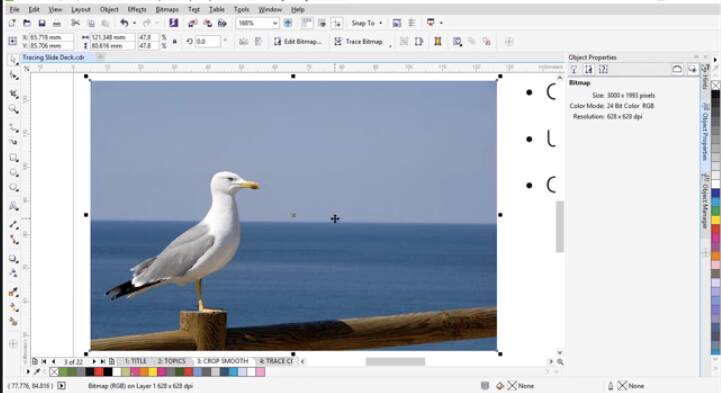The width and height of the screenshot is (721, 393).
Task: Select the Drop Shadow tool in toolbox
Action: 13,259
